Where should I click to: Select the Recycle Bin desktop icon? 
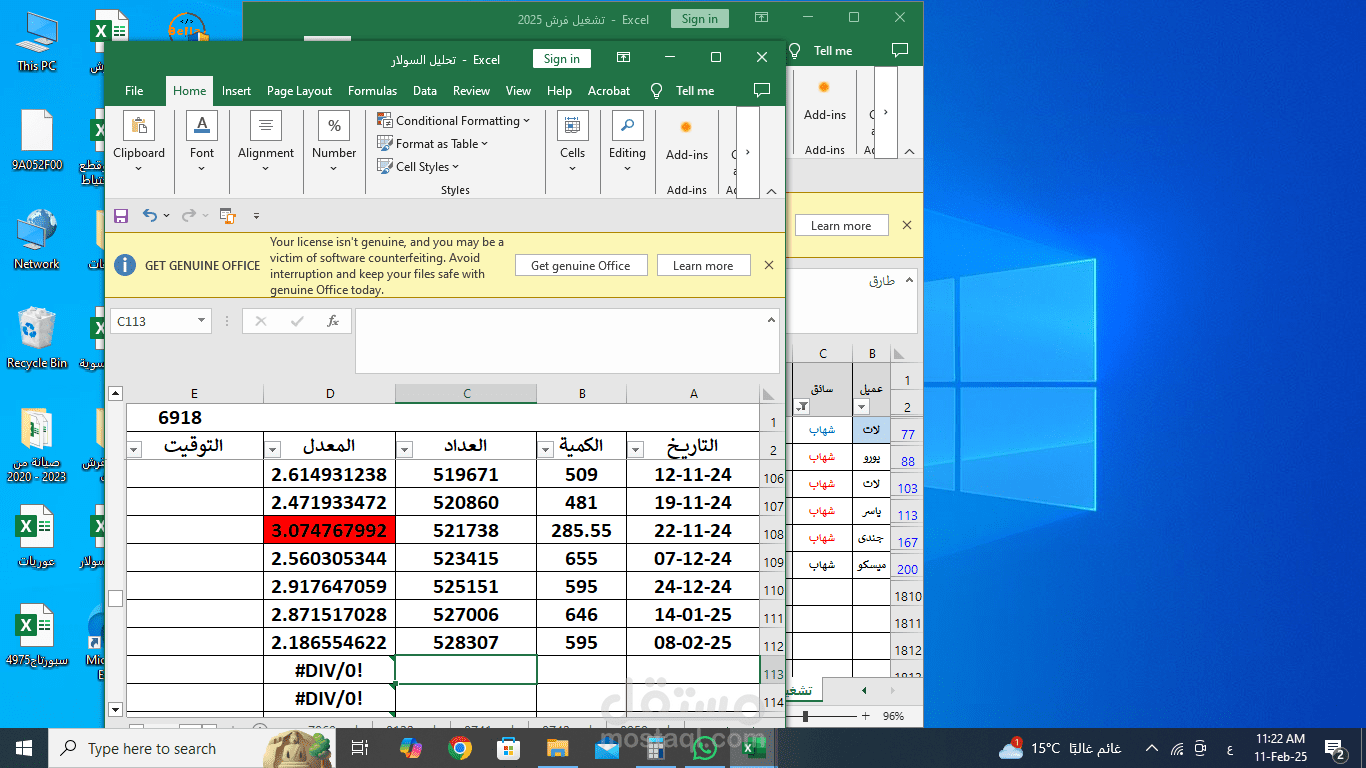[x=37, y=337]
